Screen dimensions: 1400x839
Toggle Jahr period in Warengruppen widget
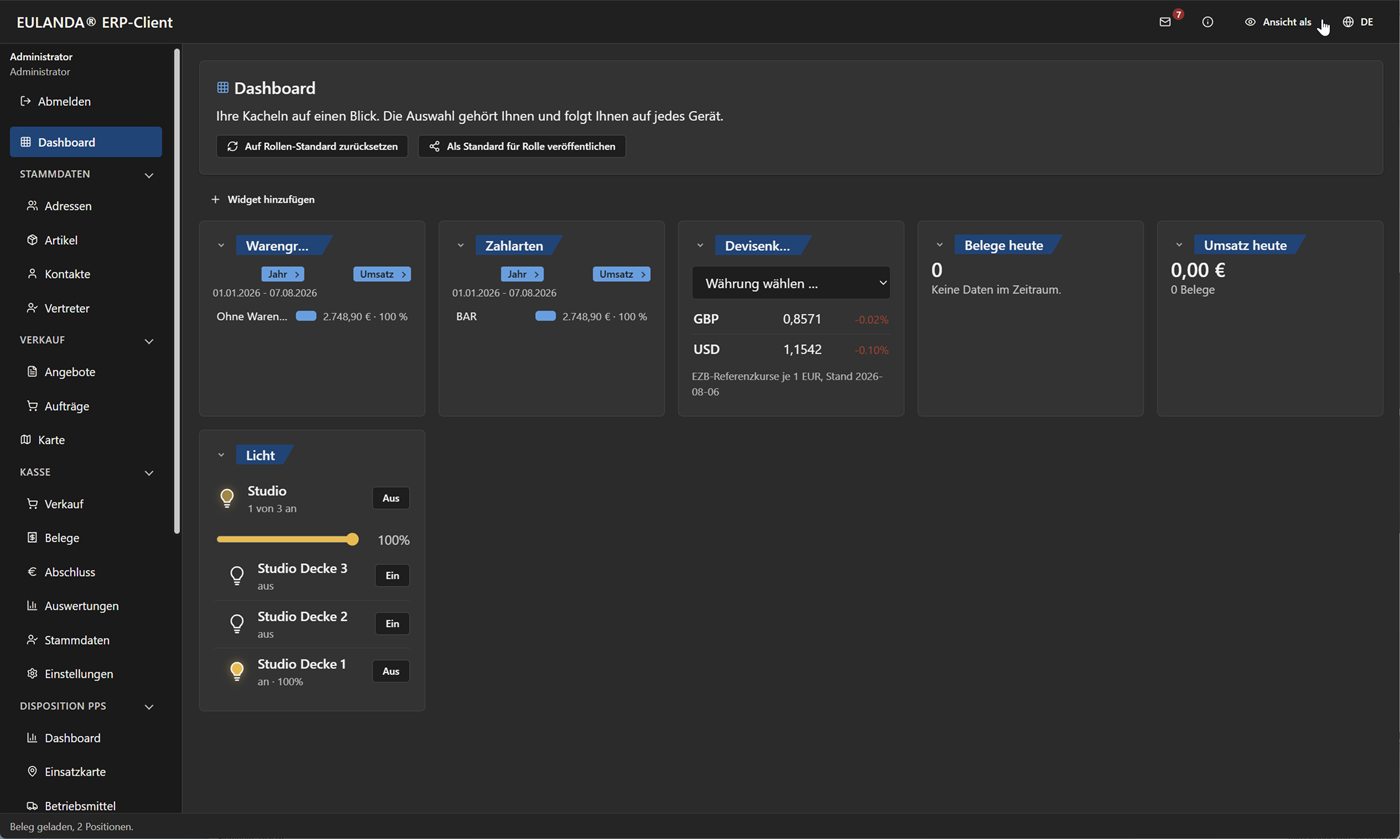283,274
